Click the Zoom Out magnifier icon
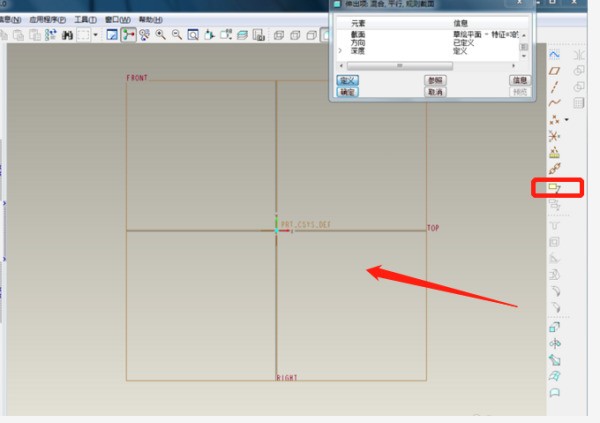This screenshot has height=423, width=600. point(177,35)
